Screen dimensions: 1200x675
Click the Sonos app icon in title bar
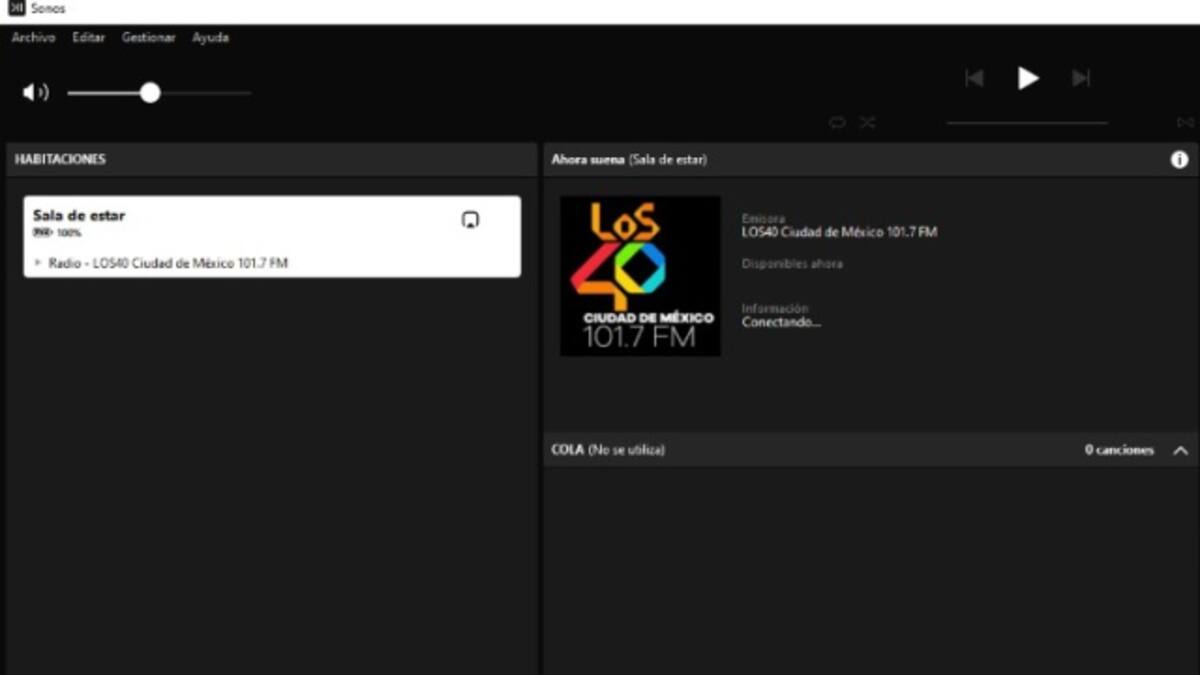pos(16,8)
